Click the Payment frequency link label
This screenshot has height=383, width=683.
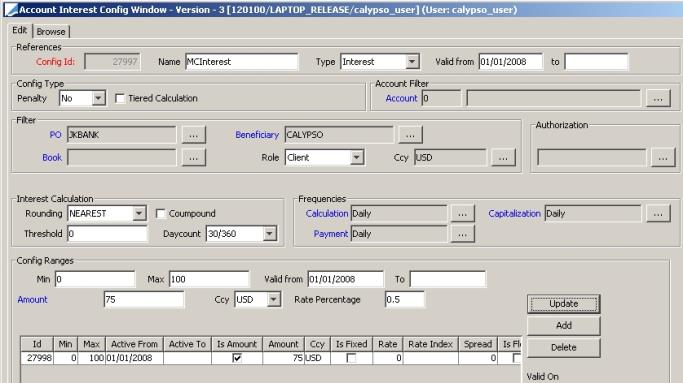coord(331,234)
